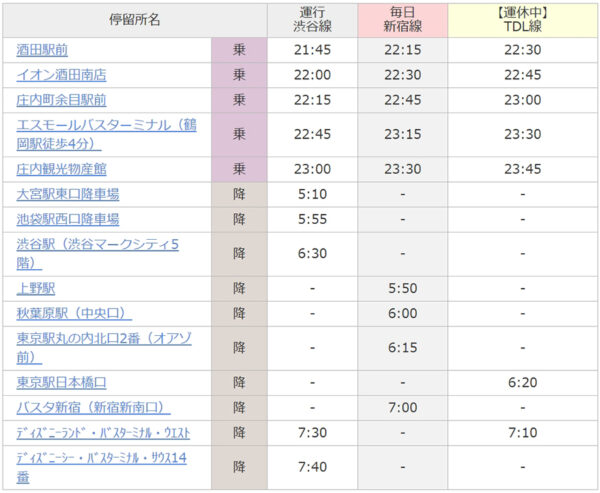The width and height of the screenshot is (600, 493).
Task: Select the 東京駅日本橋口 link
Action: (x=61, y=382)
